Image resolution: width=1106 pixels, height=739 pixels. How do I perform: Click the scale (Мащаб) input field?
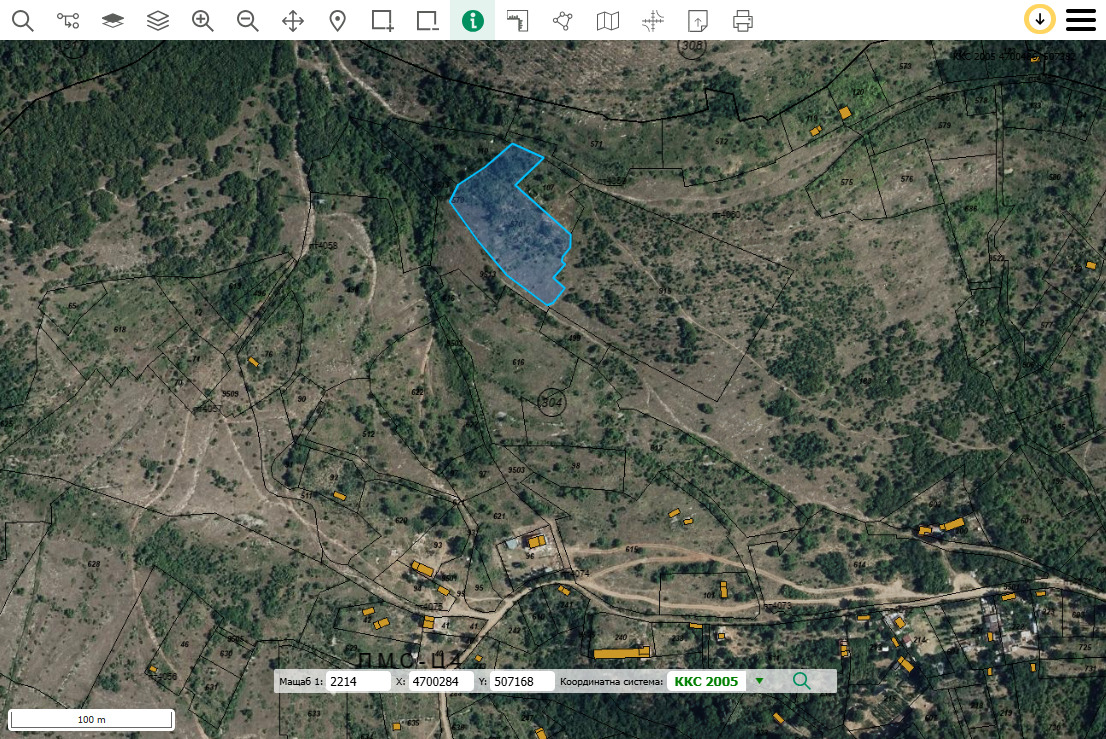358,681
